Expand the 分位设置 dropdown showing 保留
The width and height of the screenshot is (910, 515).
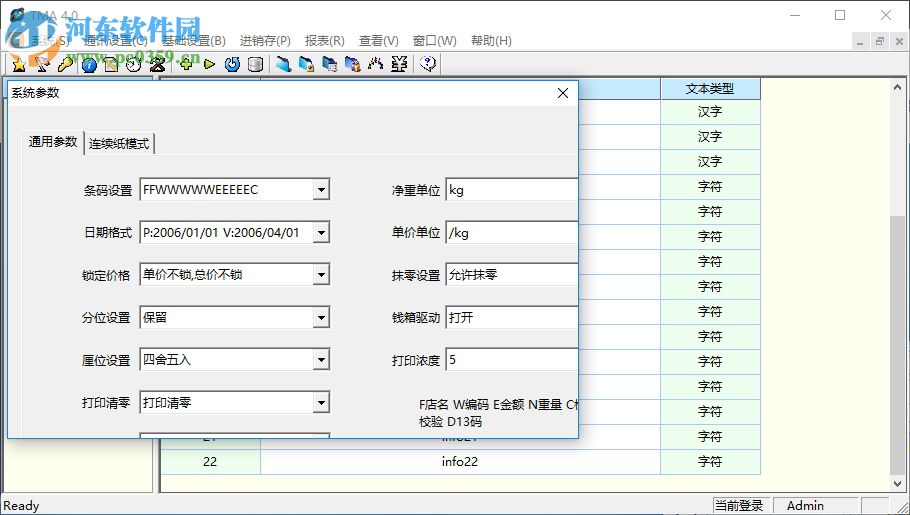[321, 318]
